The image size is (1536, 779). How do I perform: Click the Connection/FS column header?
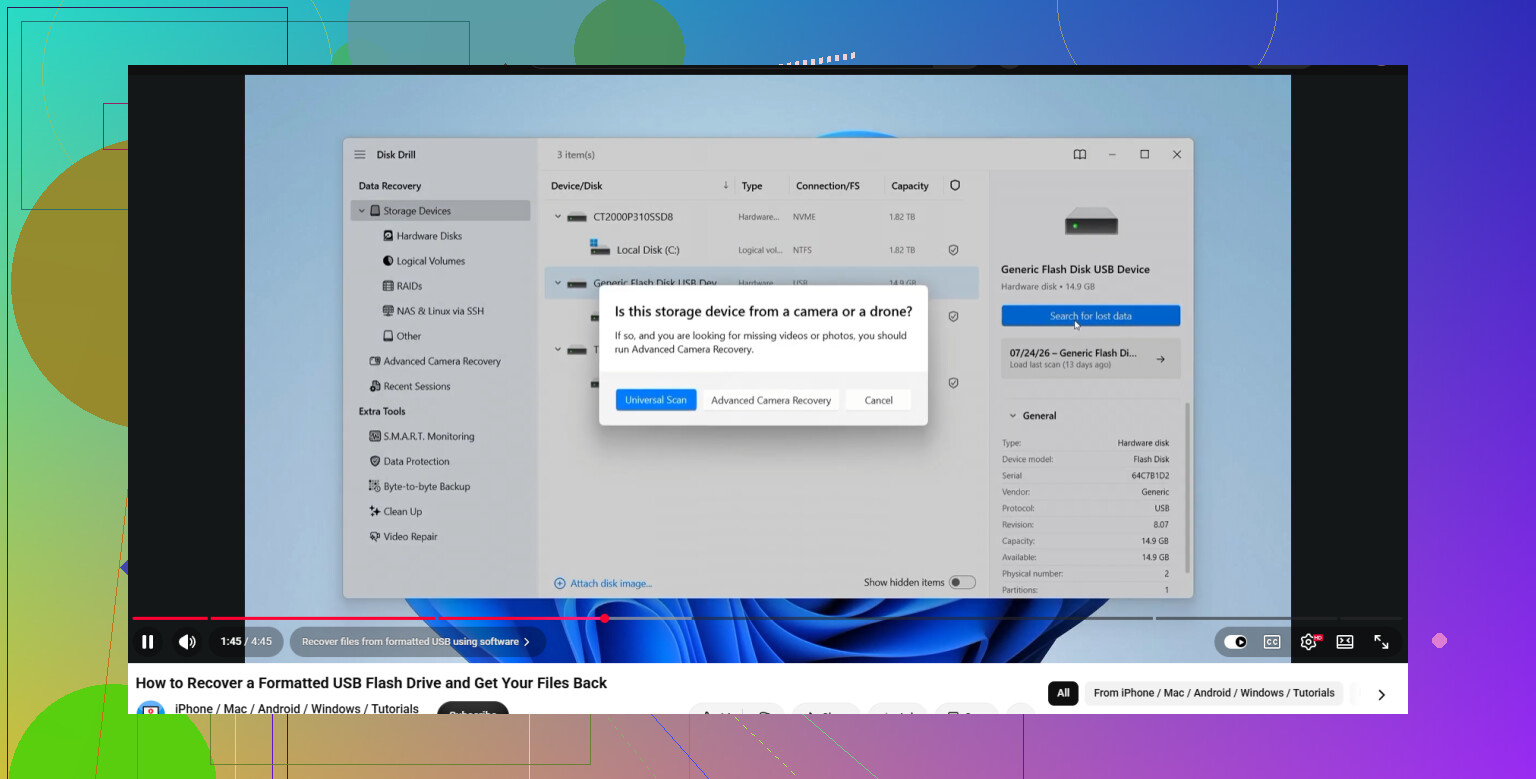(828, 186)
